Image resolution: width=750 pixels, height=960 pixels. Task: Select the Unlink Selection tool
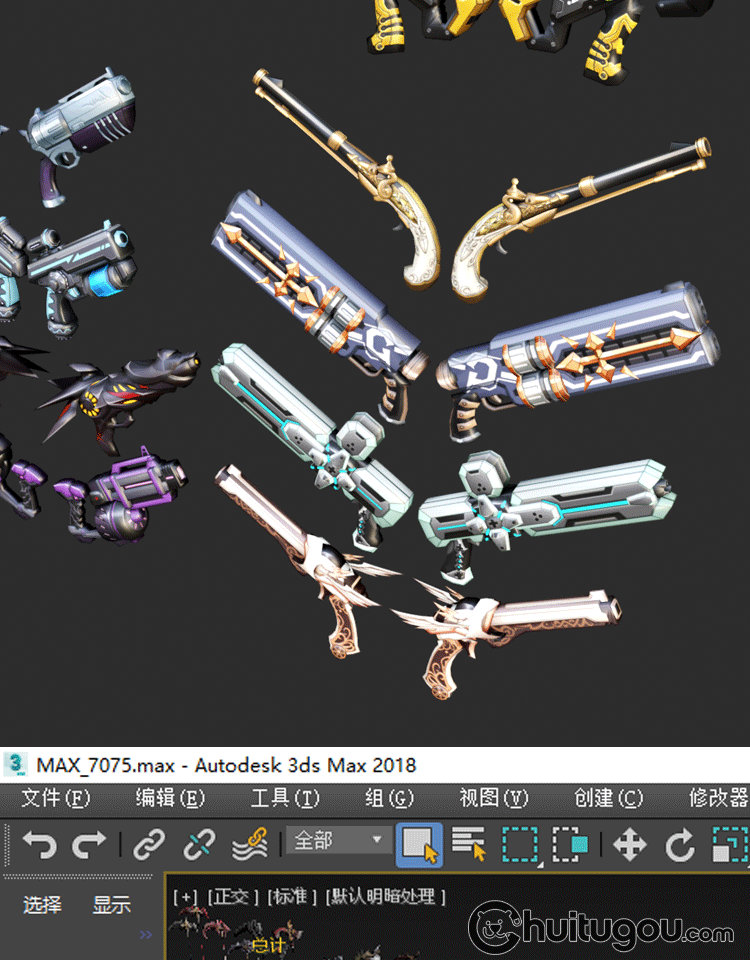[x=199, y=845]
